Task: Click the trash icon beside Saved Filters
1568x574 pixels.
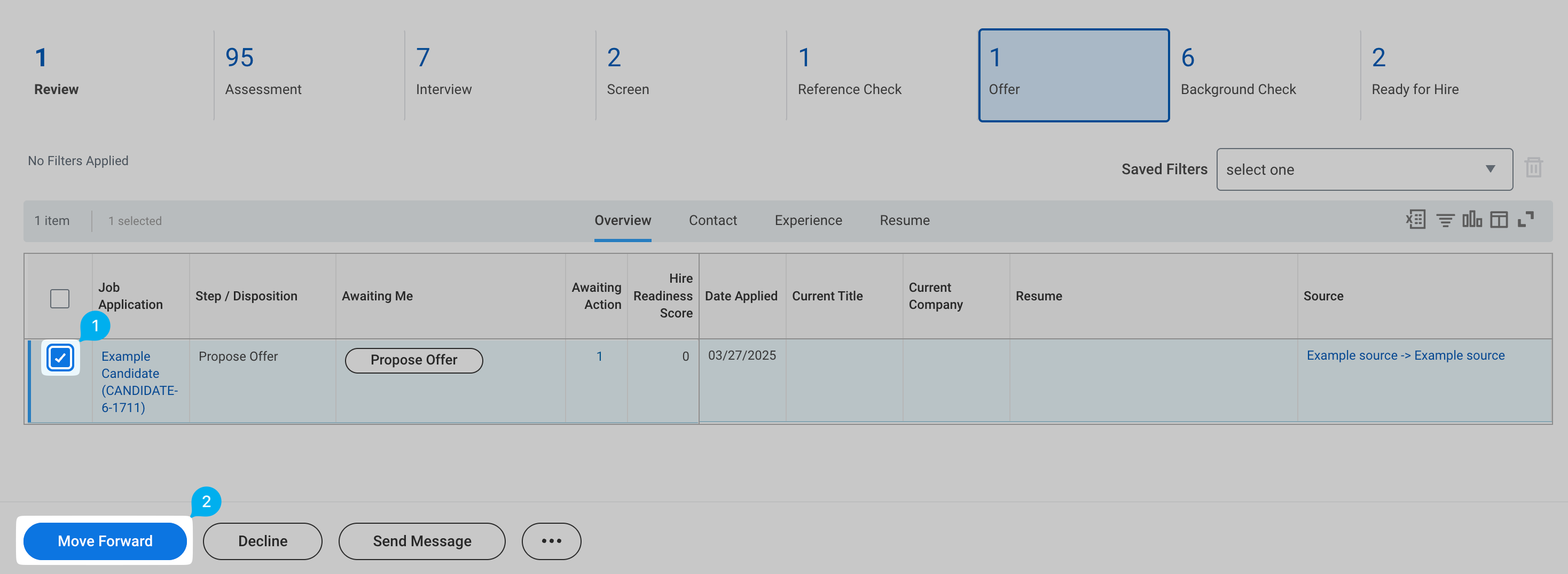Action: click(x=1533, y=168)
